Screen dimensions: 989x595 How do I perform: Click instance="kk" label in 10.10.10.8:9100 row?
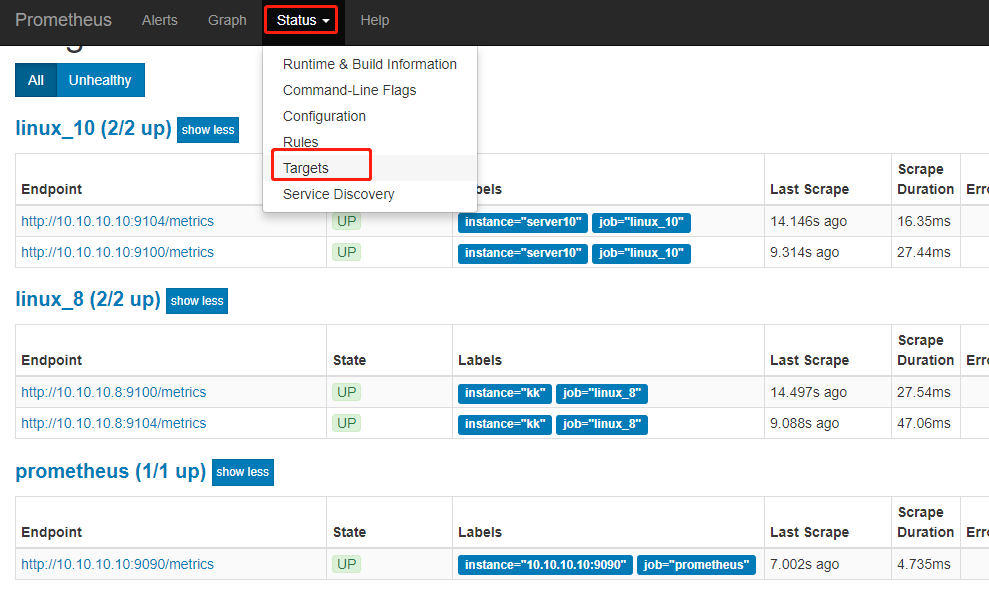(505, 393)
